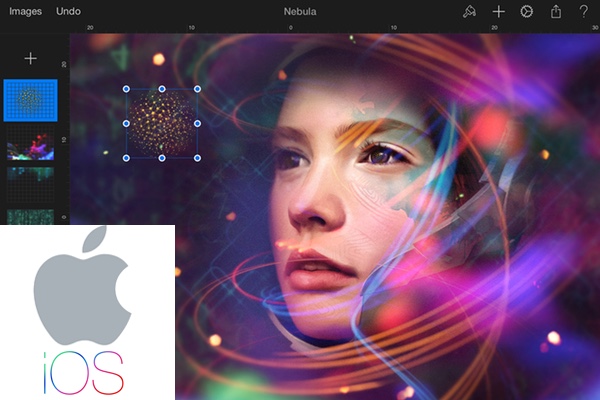Grab the middle-left selection handle
The width and height of the screenshot is (600, 400).
tap(126, 124)
